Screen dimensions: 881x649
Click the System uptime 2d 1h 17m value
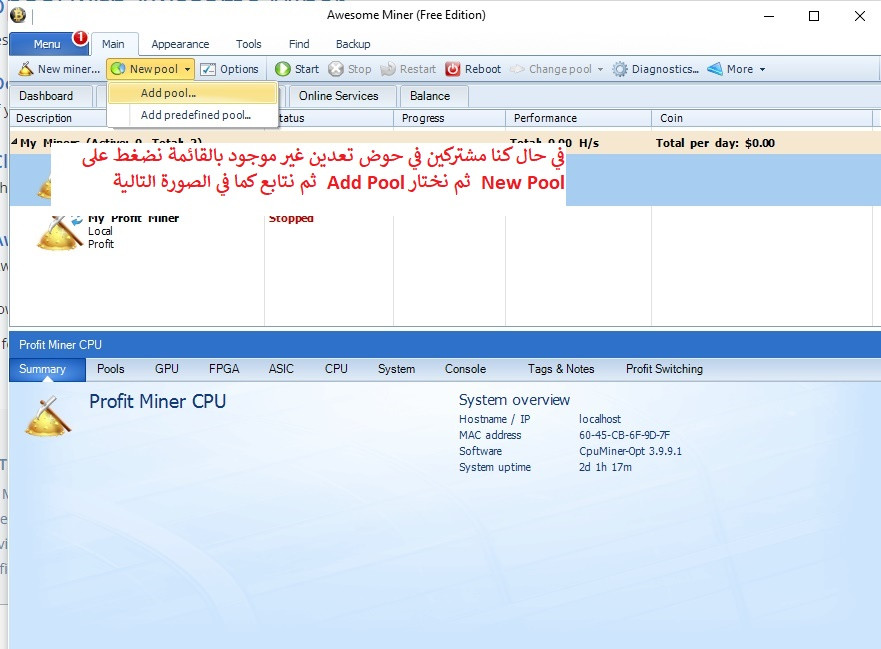point(605,468)
